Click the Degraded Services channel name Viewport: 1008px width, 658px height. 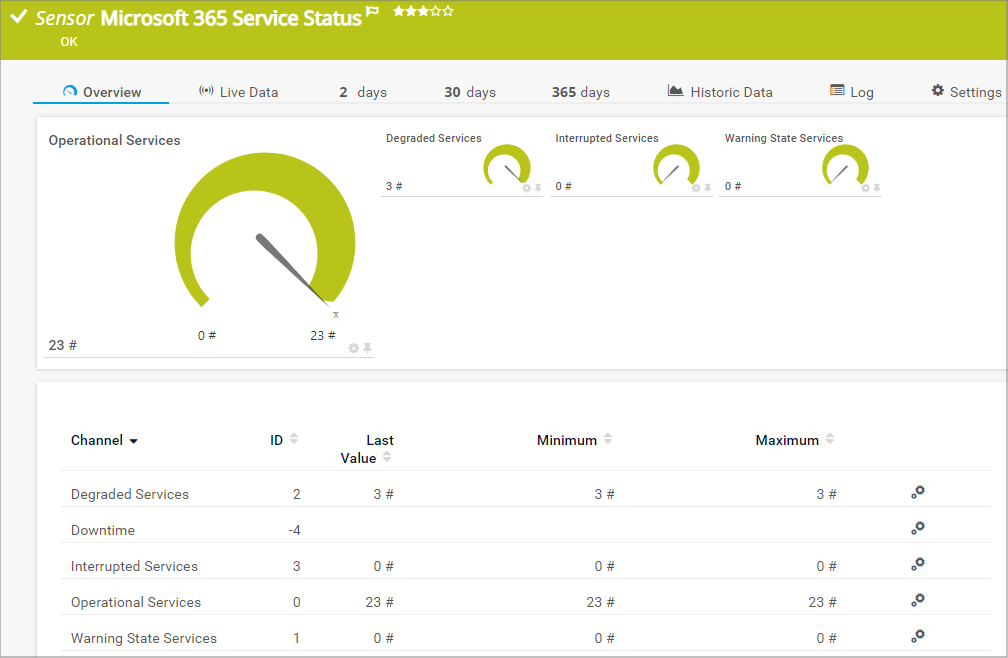pos(130,494)
